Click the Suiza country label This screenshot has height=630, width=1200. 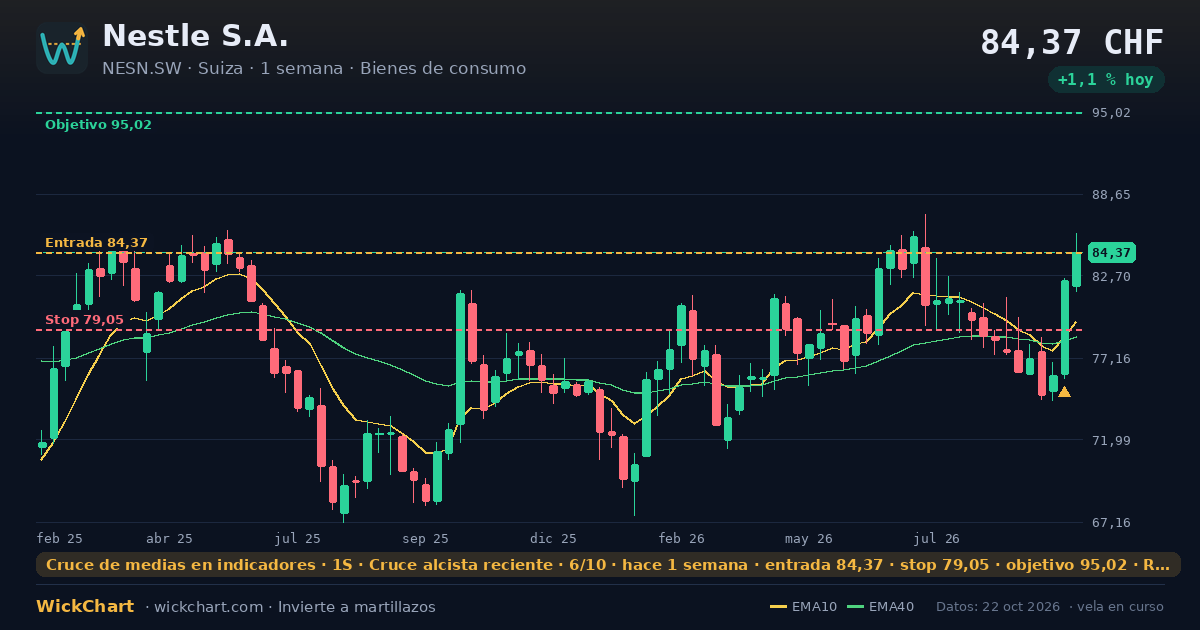point(221,69)
